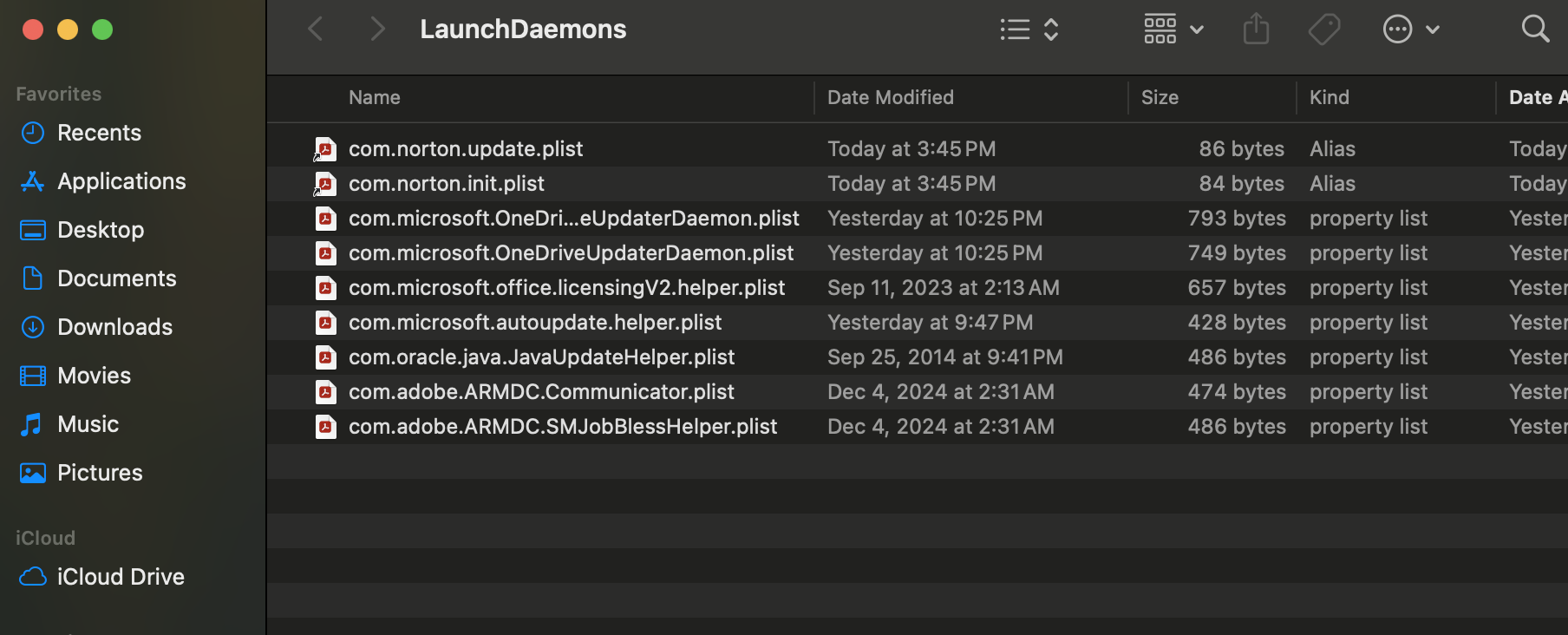This screenshot has width=1568, height=635.
Task: Sort by the Size column header
Action: click(x=1160, y=98)
